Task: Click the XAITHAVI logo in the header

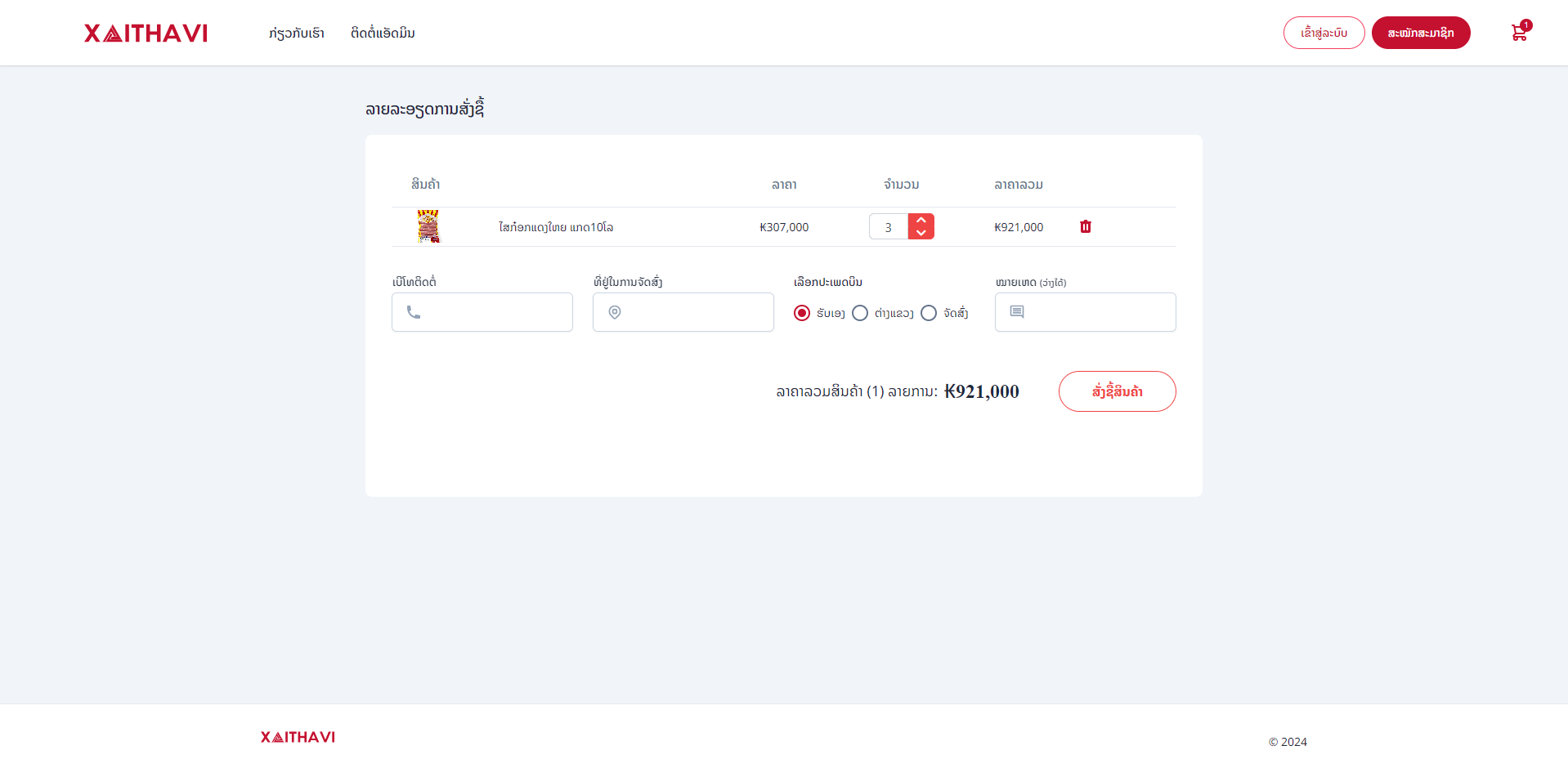Action: [146, 33]
